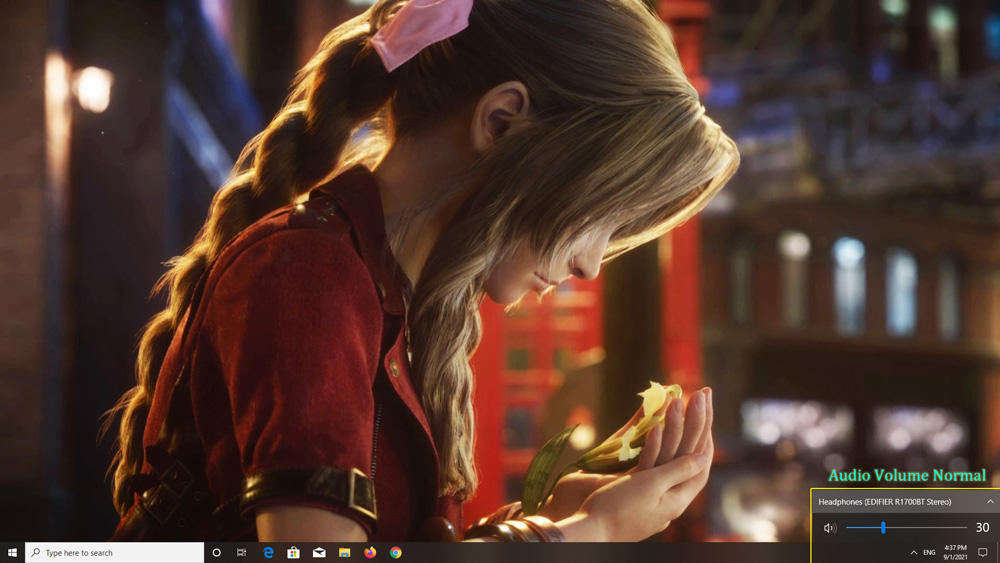The image size is (1000, 563).
Task: Open Task View on the taskbar
Action: pos(241,553)
